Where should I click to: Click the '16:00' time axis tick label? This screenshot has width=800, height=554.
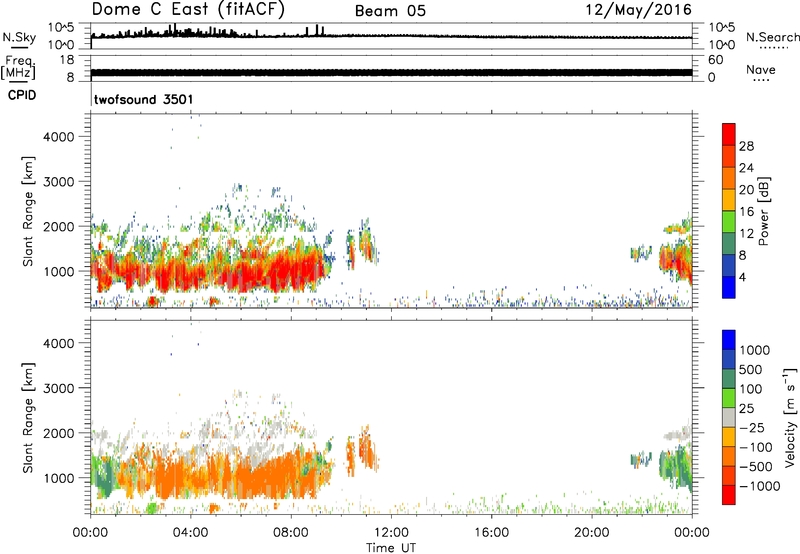point(491,533)
